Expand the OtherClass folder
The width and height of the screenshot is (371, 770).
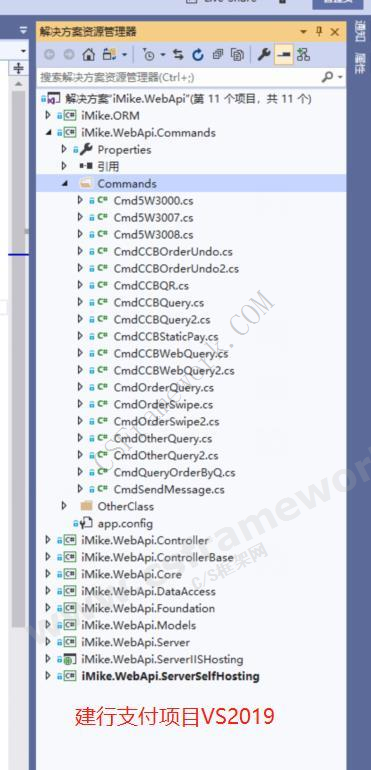[x=64, y=506]
